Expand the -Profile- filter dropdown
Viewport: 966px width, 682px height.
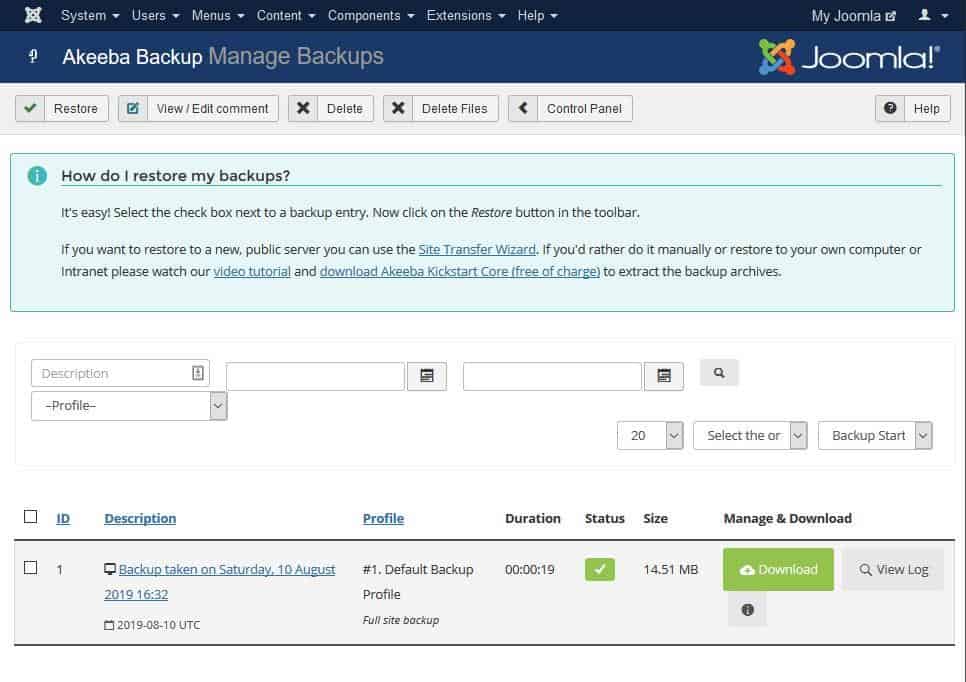pos(129,406)
